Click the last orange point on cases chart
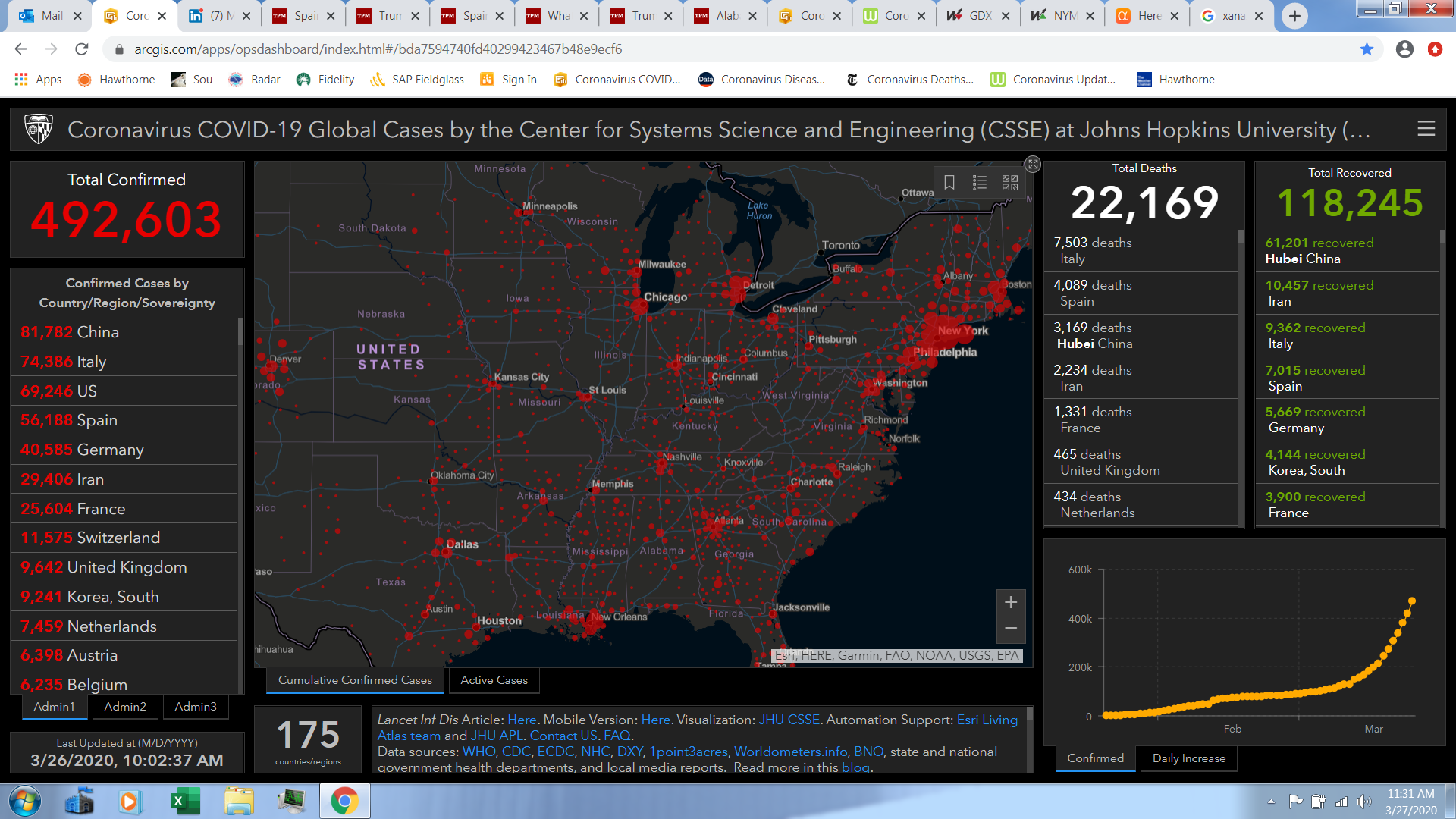 click(1411, 601)
